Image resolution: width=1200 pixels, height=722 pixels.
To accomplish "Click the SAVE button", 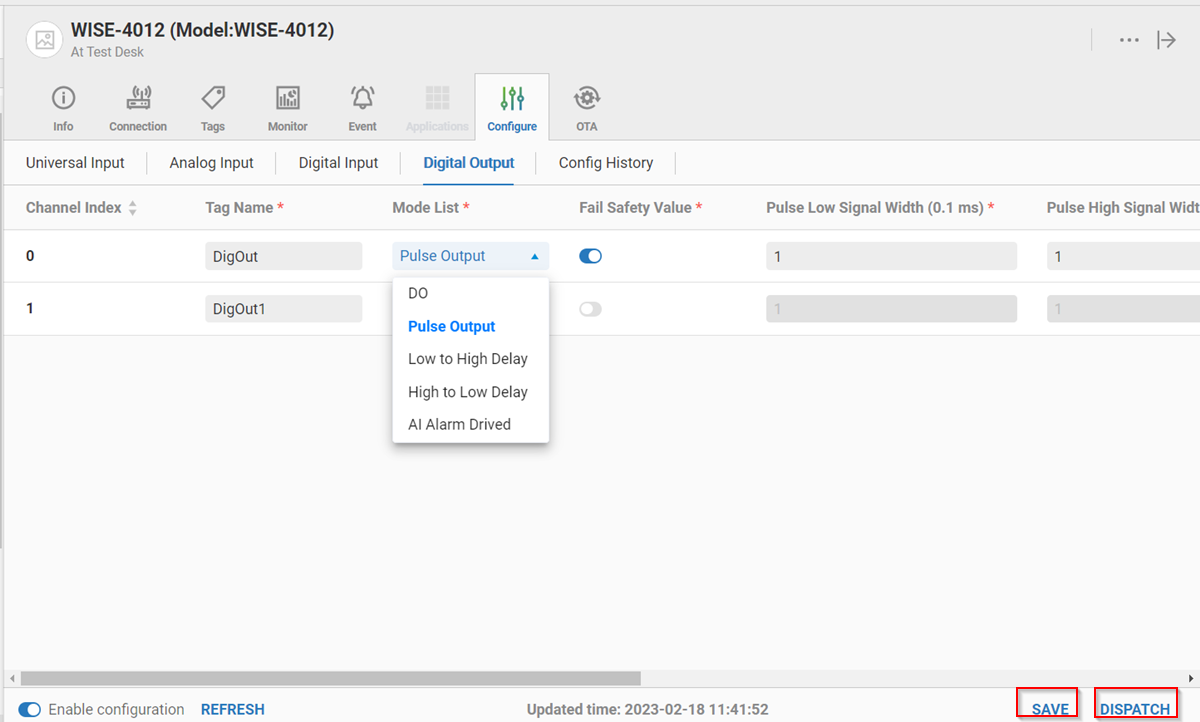I will [1049, 709].
